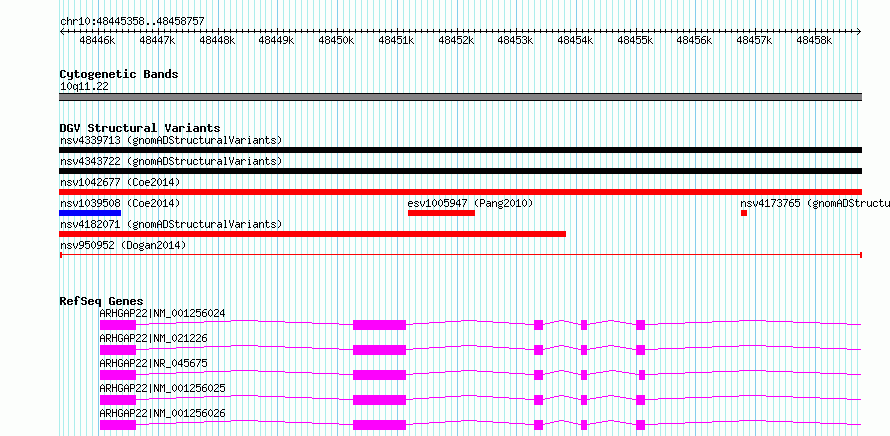Click chr10:48445358..48458757 coordinate text
This screenshot has width=890, height=436.
pos(132,21)
